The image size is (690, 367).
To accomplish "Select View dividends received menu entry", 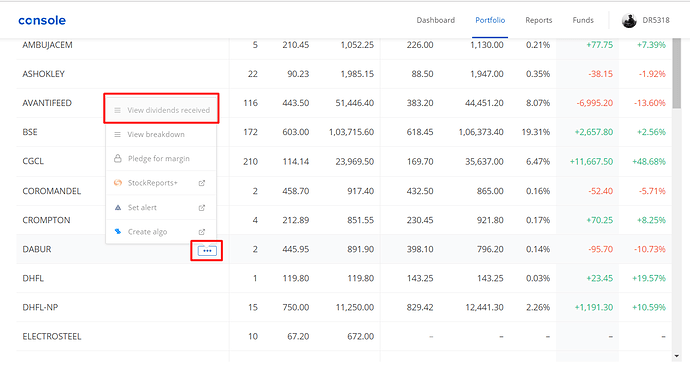I will (161, 110).
